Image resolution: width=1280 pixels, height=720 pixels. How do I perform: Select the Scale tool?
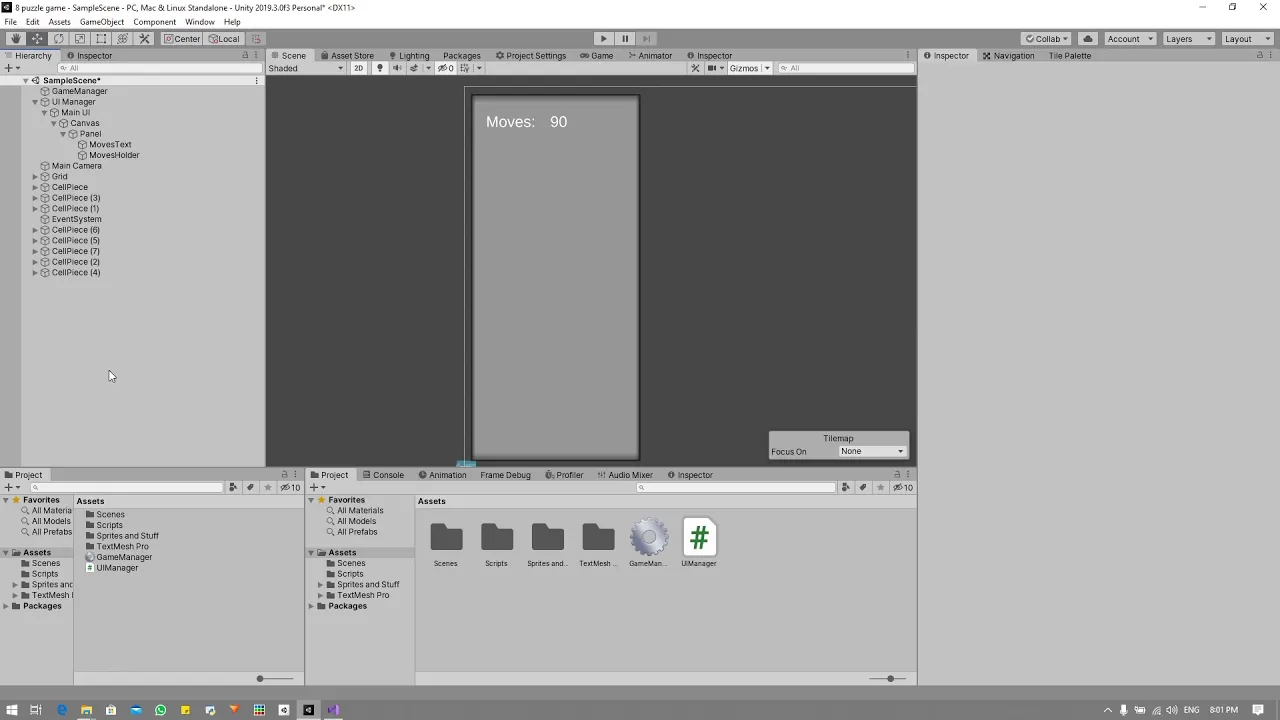pos(80,39)
